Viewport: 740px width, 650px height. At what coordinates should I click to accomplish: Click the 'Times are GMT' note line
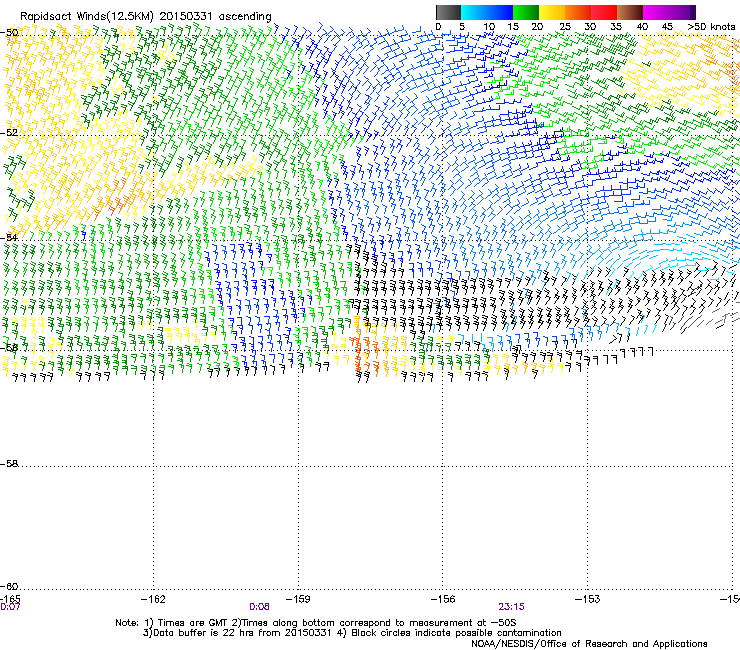(316, 623)
